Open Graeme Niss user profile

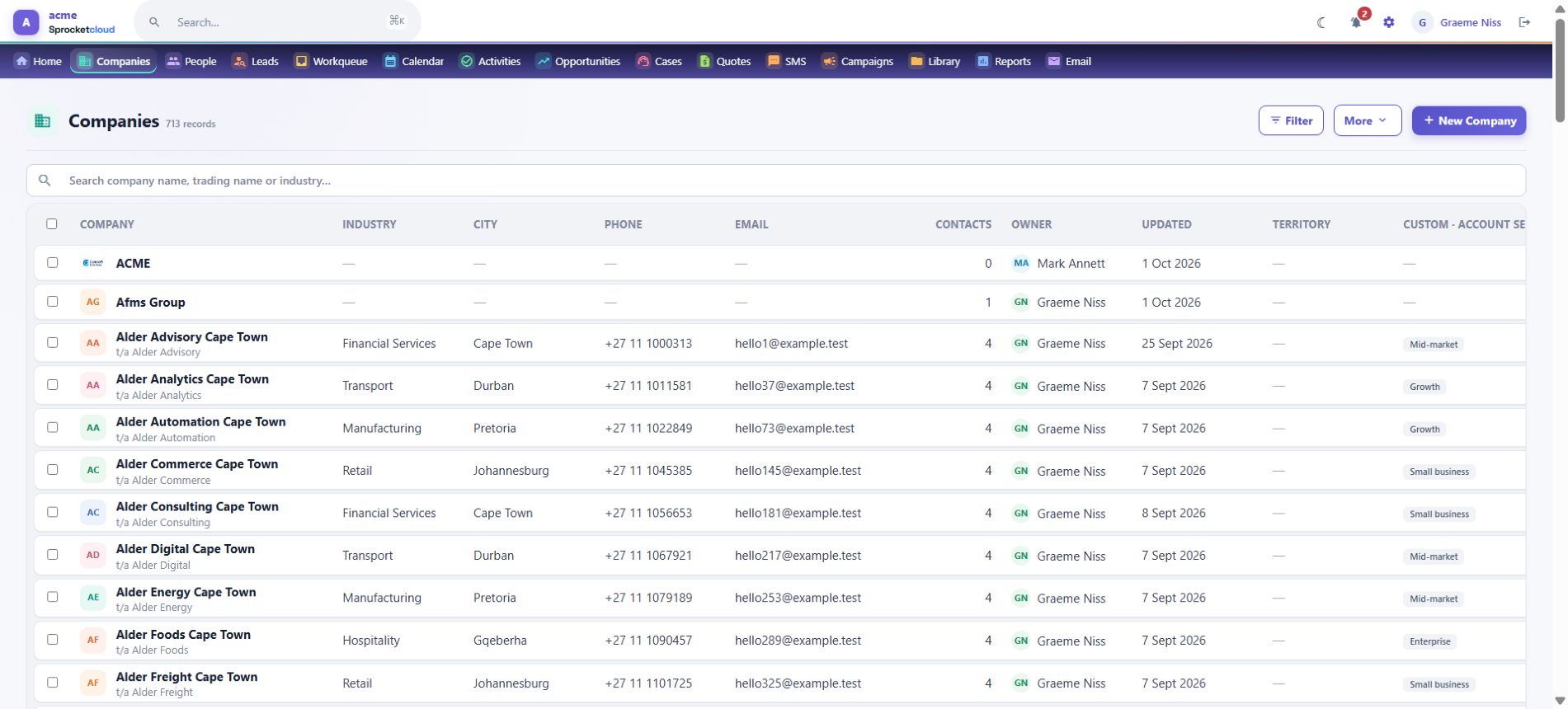point(1457,22)
